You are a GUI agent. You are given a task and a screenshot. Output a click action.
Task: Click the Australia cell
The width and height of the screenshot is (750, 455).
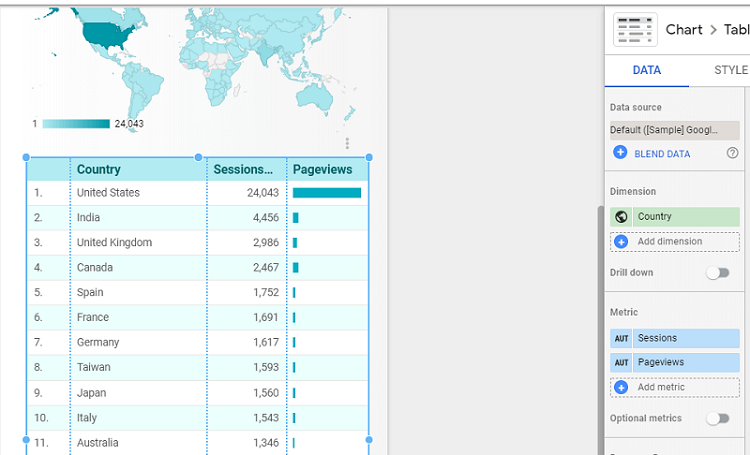(98, 443)
